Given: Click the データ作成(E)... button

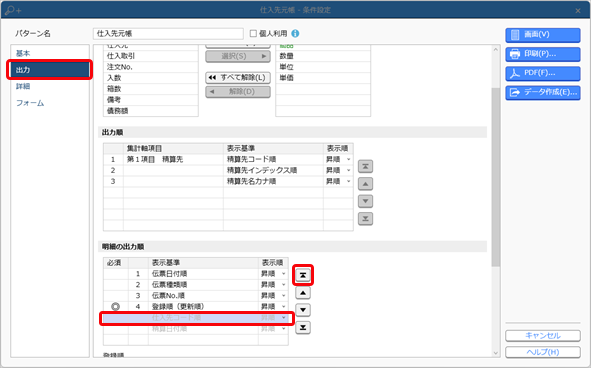Looking at the screenshot, I should (x=542, y=92).
